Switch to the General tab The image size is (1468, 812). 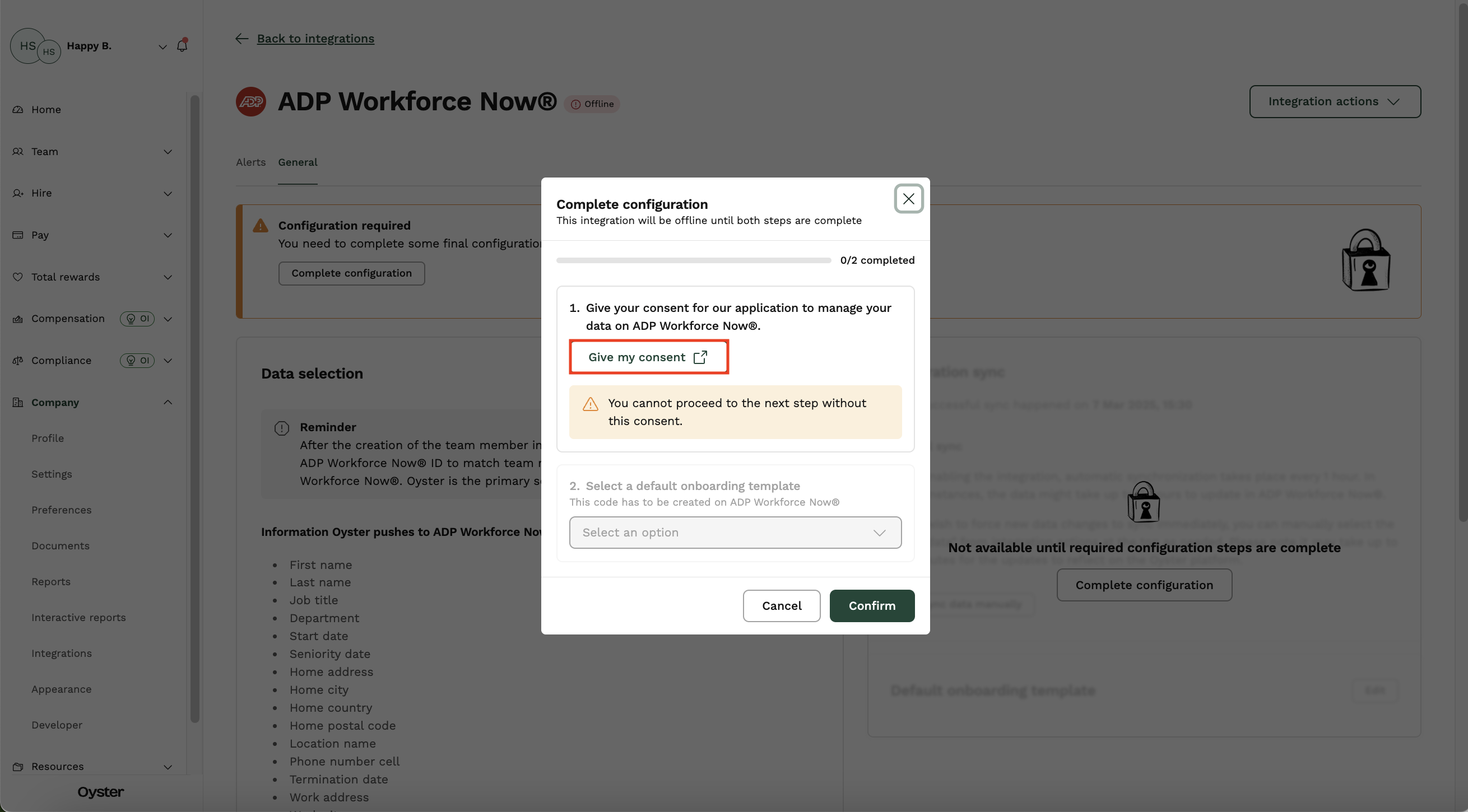tap(298, 162)
